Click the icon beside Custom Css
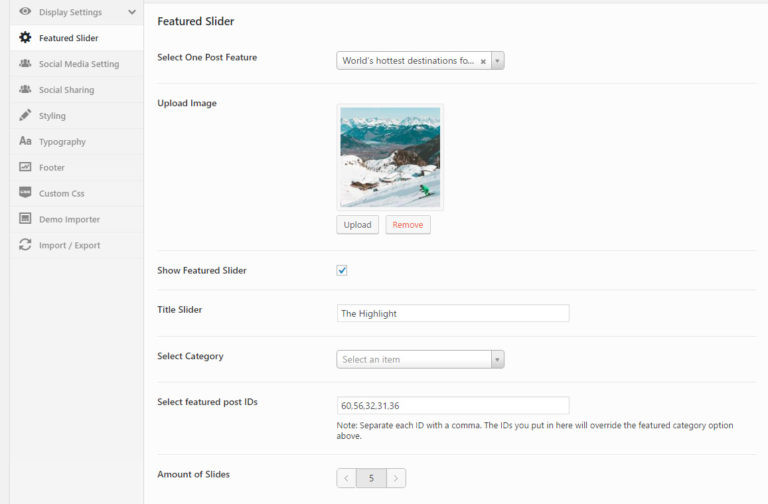 point(25,192)
